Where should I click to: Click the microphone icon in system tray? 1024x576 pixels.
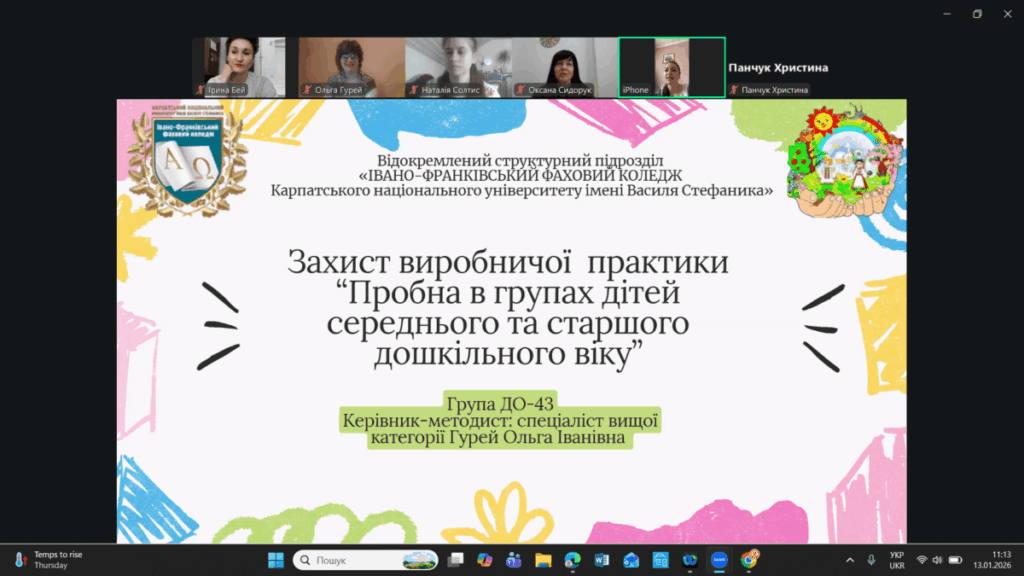click(x=871, y=560)
